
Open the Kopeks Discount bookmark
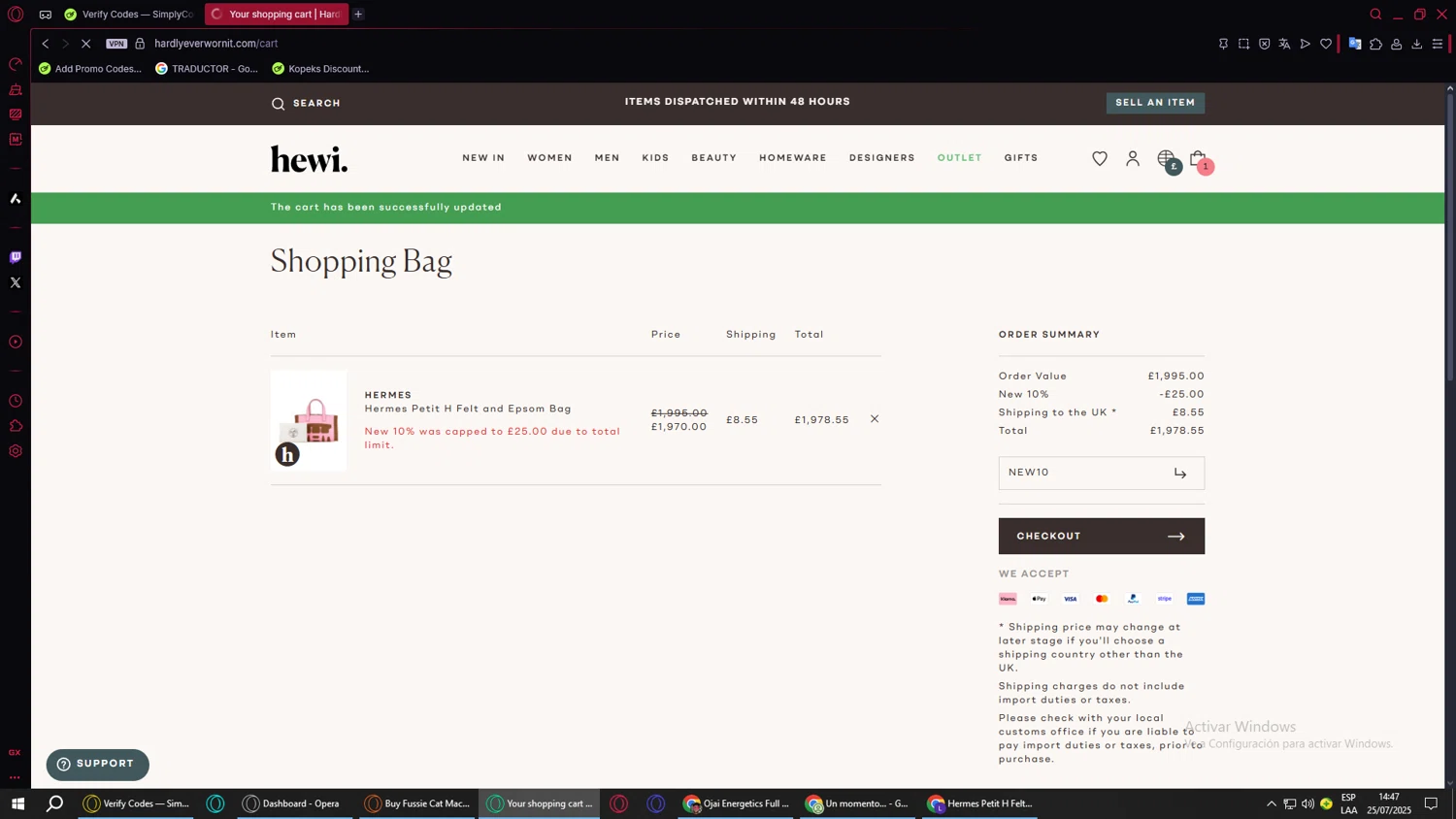[321, 69]
